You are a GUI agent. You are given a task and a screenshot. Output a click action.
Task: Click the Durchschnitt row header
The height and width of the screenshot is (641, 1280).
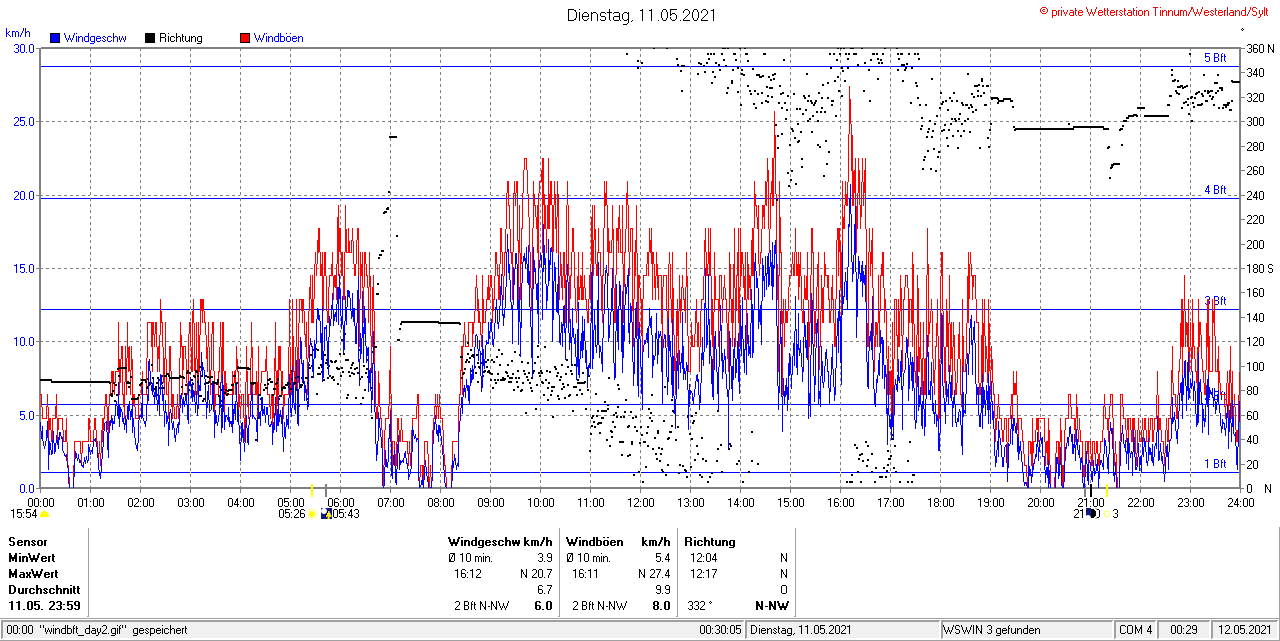point(42,590)
